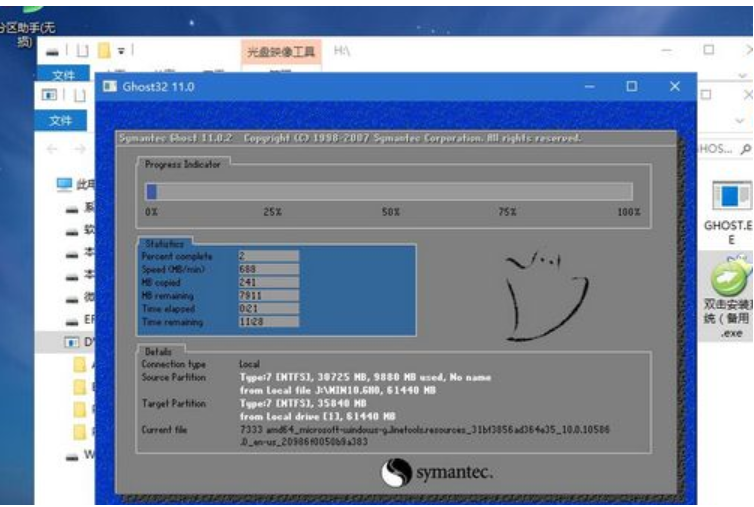Select the EF drive in the navigation tree
This screenshot has width=754, height=507.
pos(80,320)
